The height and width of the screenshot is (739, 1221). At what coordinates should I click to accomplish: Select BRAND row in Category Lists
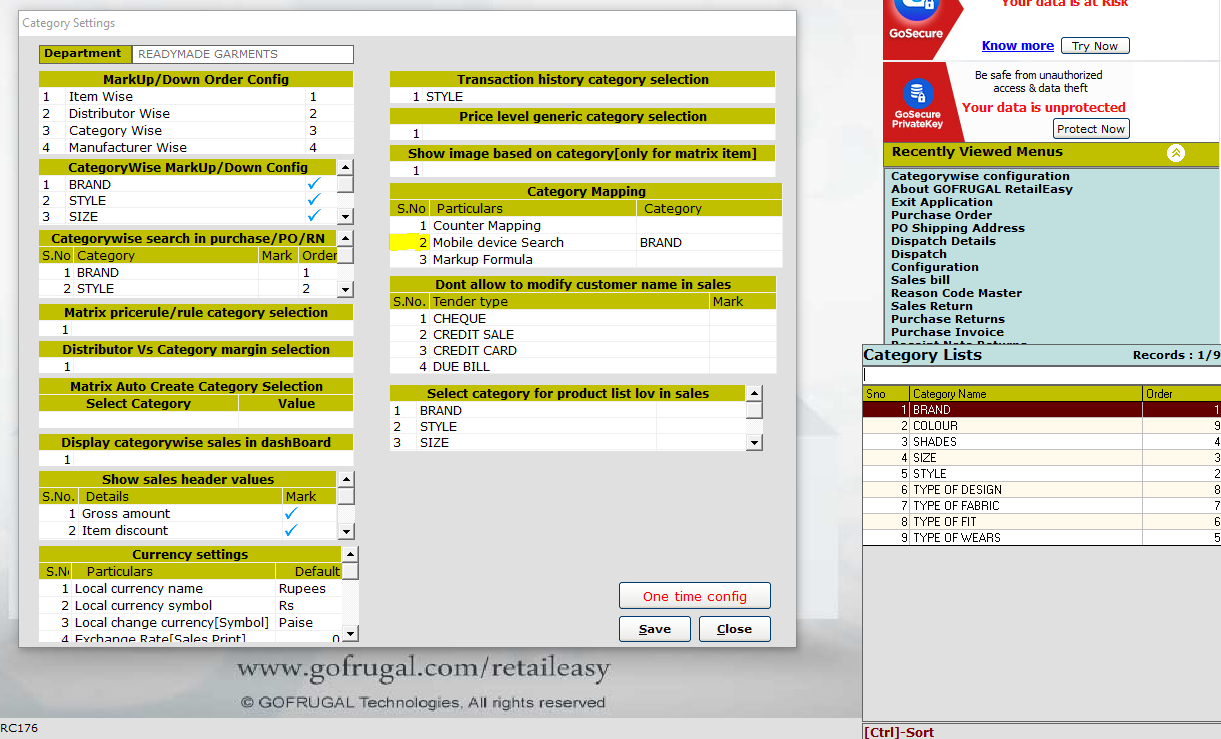(x=1041, y=409)
